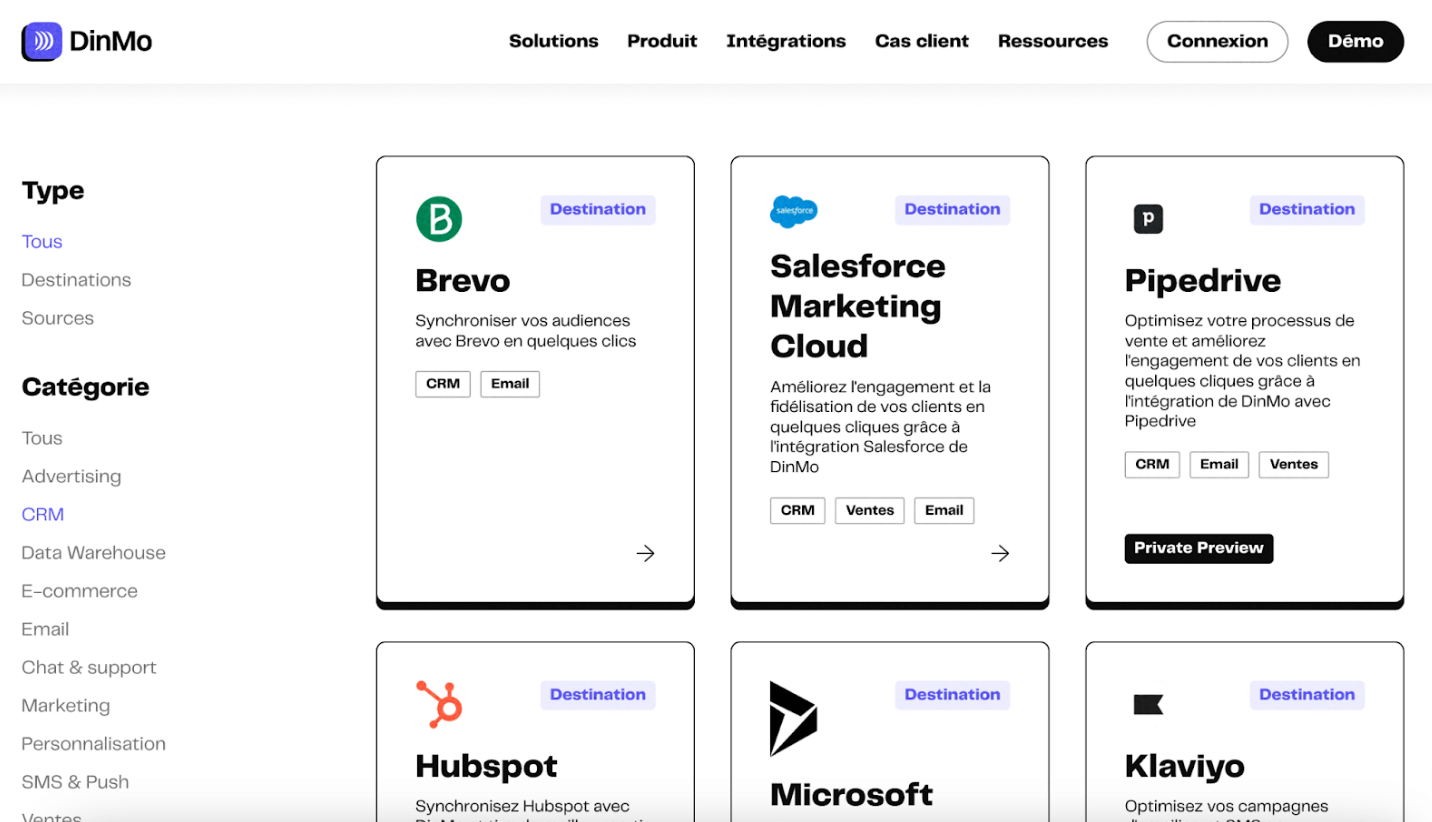Click the Ventes tag on Pipedrive card
This screenshot has height=822, width=1432.
1294,464
